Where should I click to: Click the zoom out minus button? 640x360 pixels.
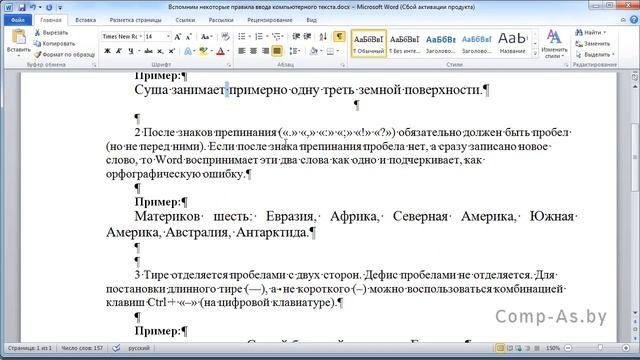point(568,348)
